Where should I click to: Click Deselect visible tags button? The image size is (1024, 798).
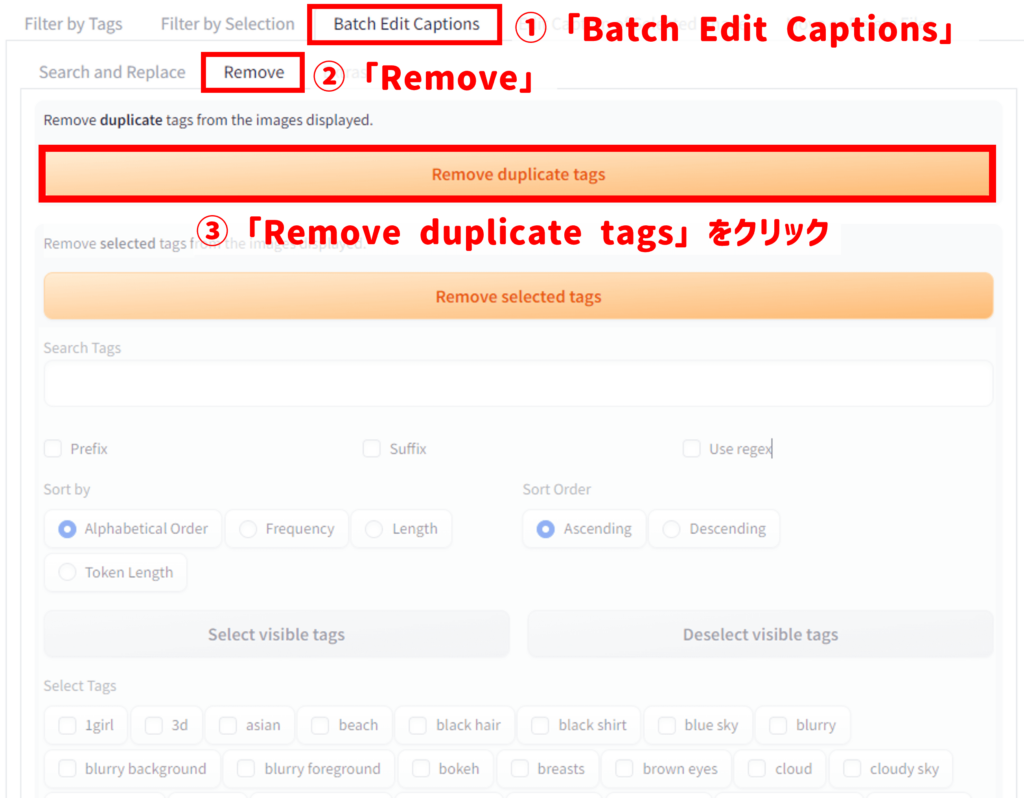[x=760, y=635]
